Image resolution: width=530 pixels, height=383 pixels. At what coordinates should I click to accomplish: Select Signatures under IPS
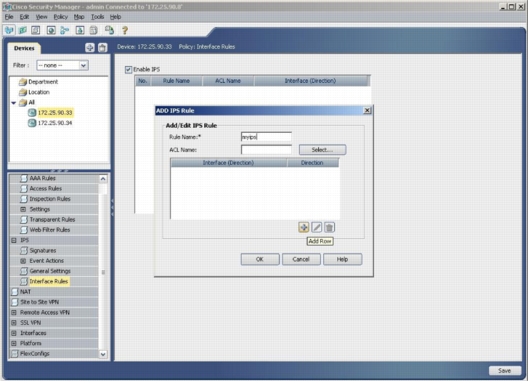43,251
